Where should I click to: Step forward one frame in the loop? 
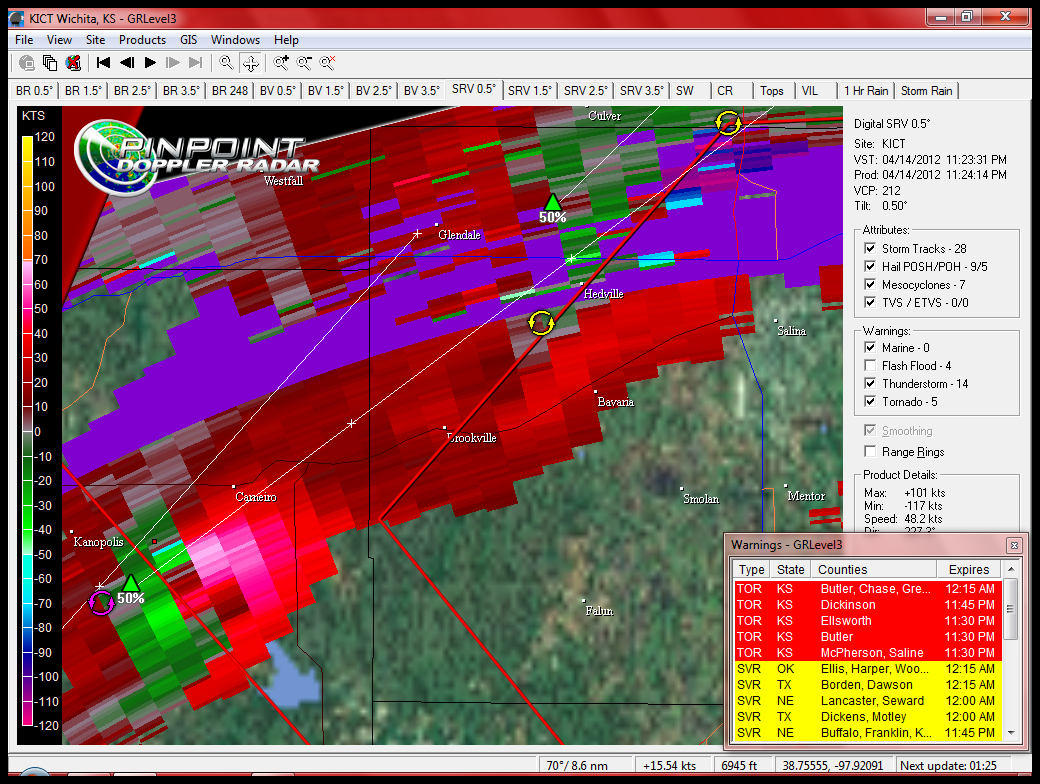click(x=173, y=63)
